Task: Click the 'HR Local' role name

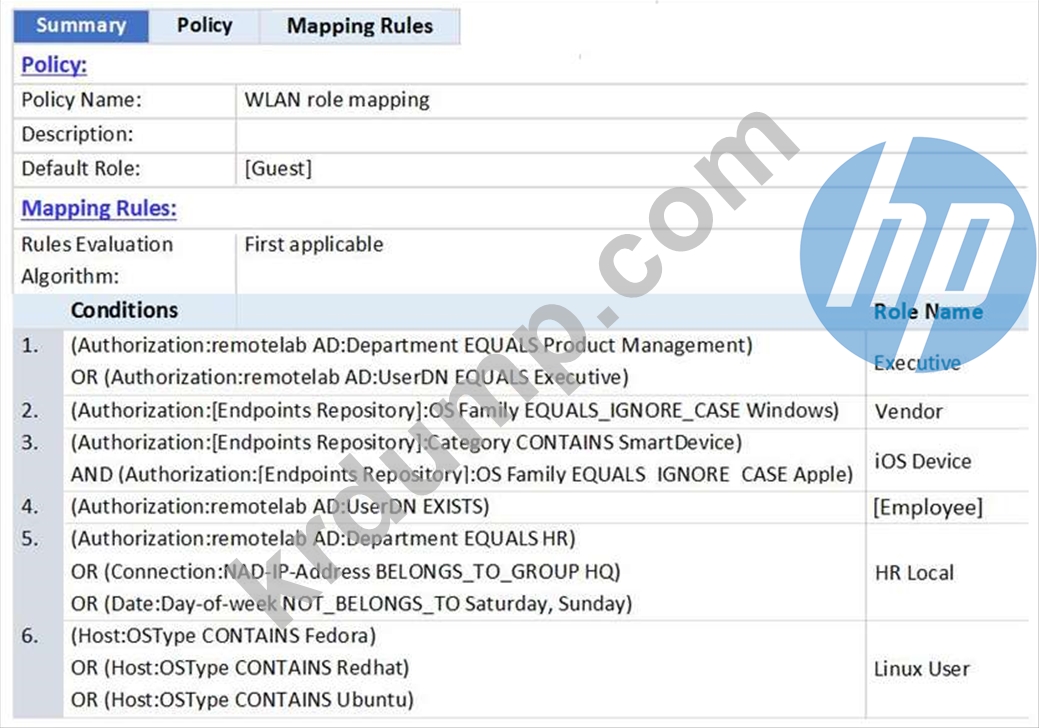Action: [x=914, y=573]
